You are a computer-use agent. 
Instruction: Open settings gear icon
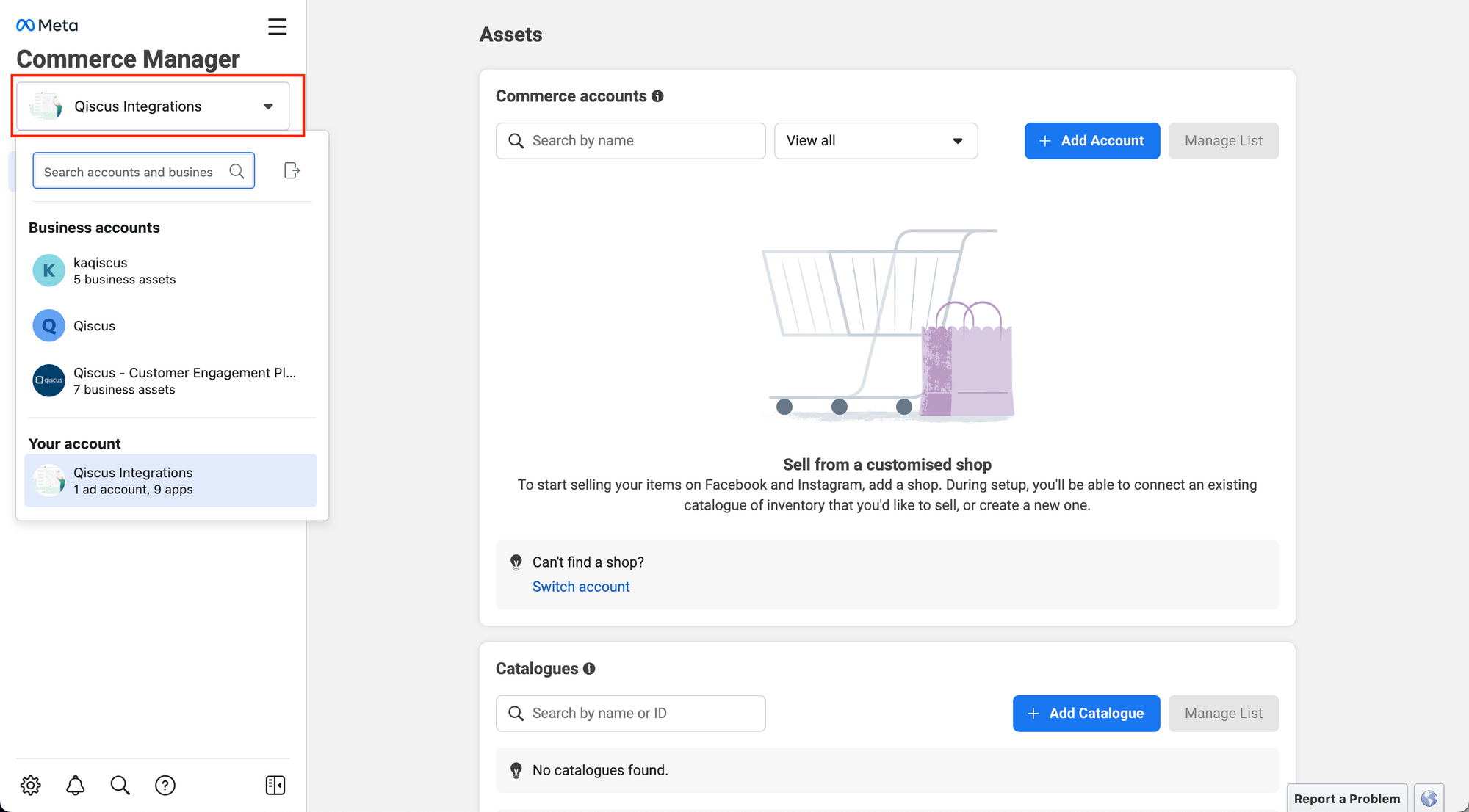[31, 785]
